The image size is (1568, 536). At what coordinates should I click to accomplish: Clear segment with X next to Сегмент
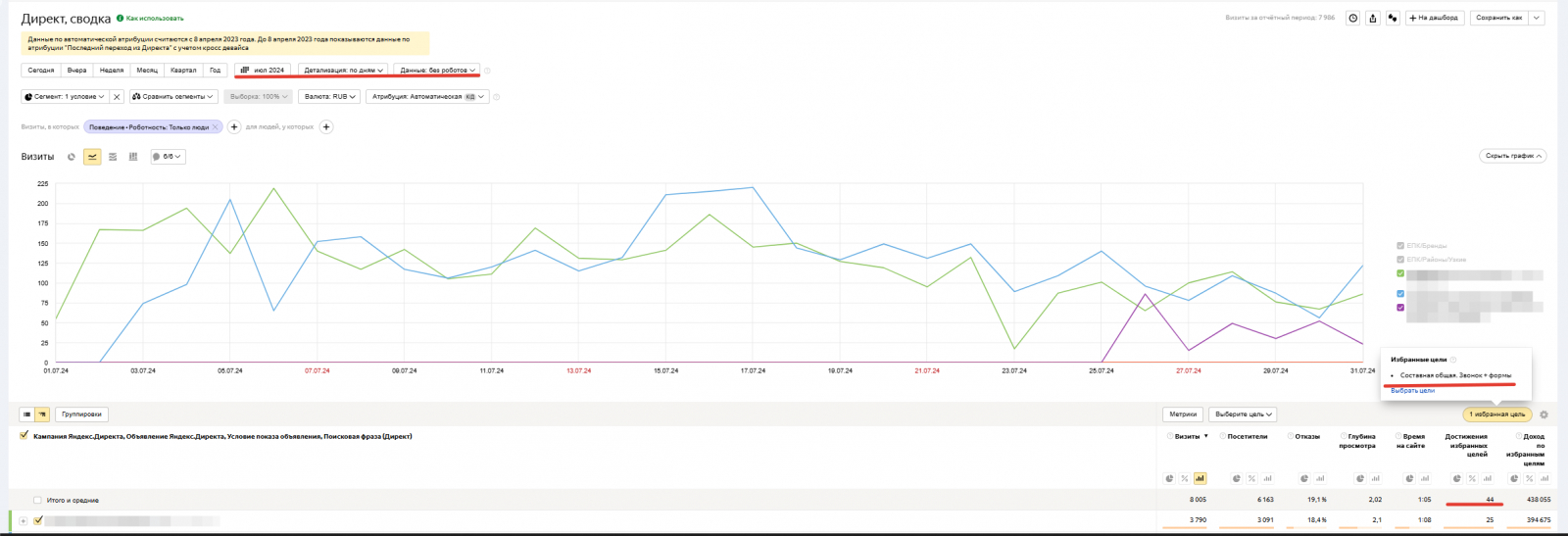117,97
